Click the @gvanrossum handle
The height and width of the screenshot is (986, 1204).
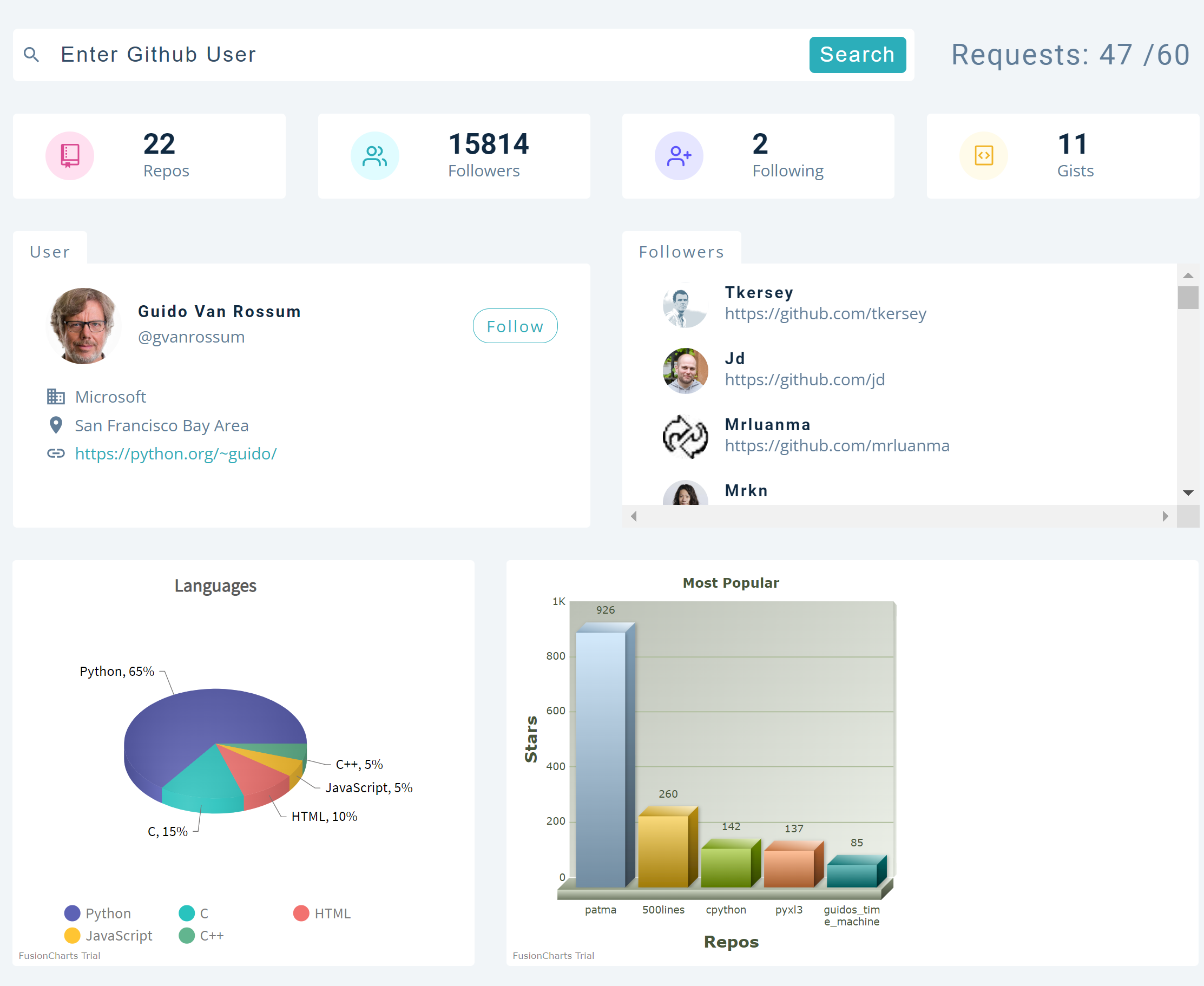point(192,337)
